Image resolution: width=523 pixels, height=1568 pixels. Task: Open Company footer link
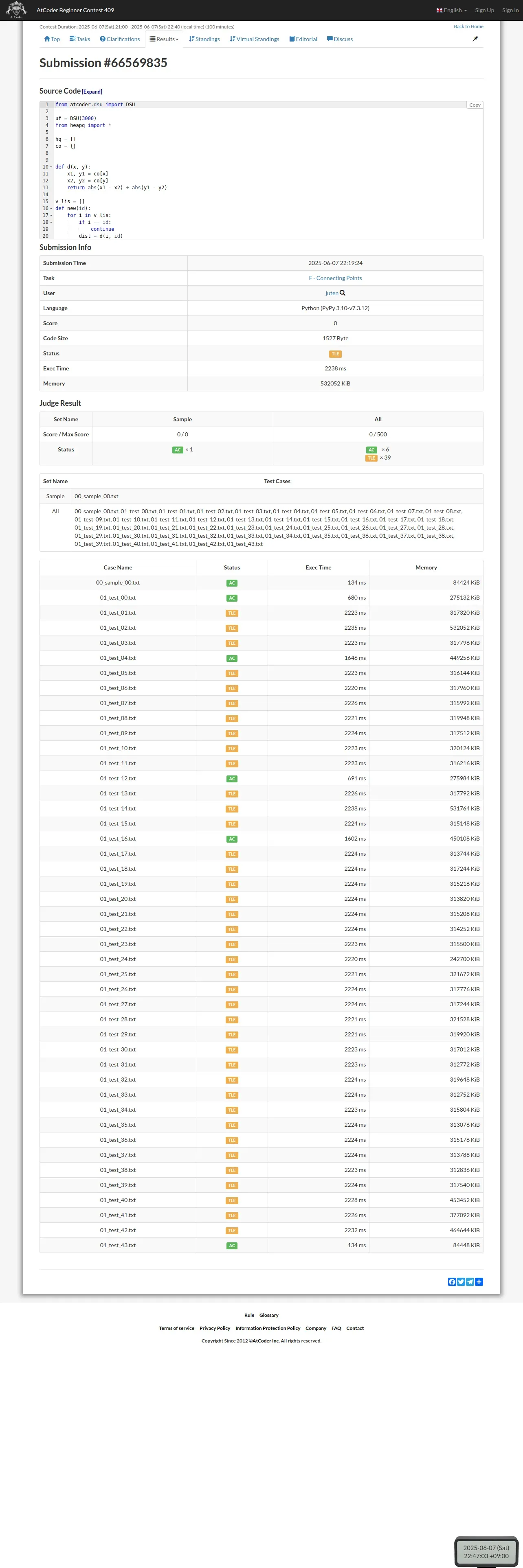coord(316,1328)
